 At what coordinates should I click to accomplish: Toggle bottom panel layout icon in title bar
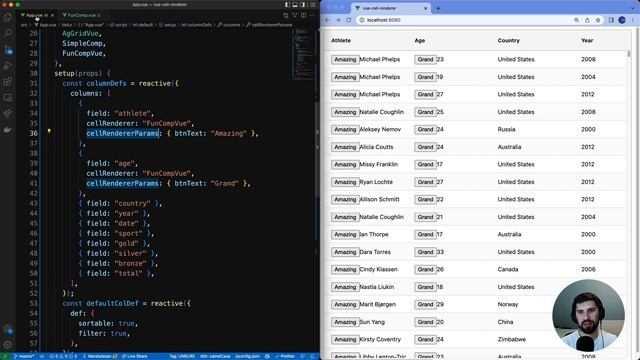pos(295,4)
